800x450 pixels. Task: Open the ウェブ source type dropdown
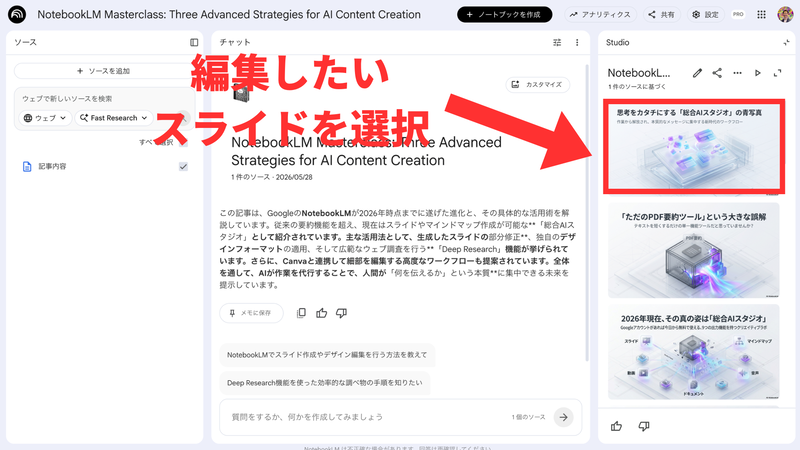click(x=45, y=118)
